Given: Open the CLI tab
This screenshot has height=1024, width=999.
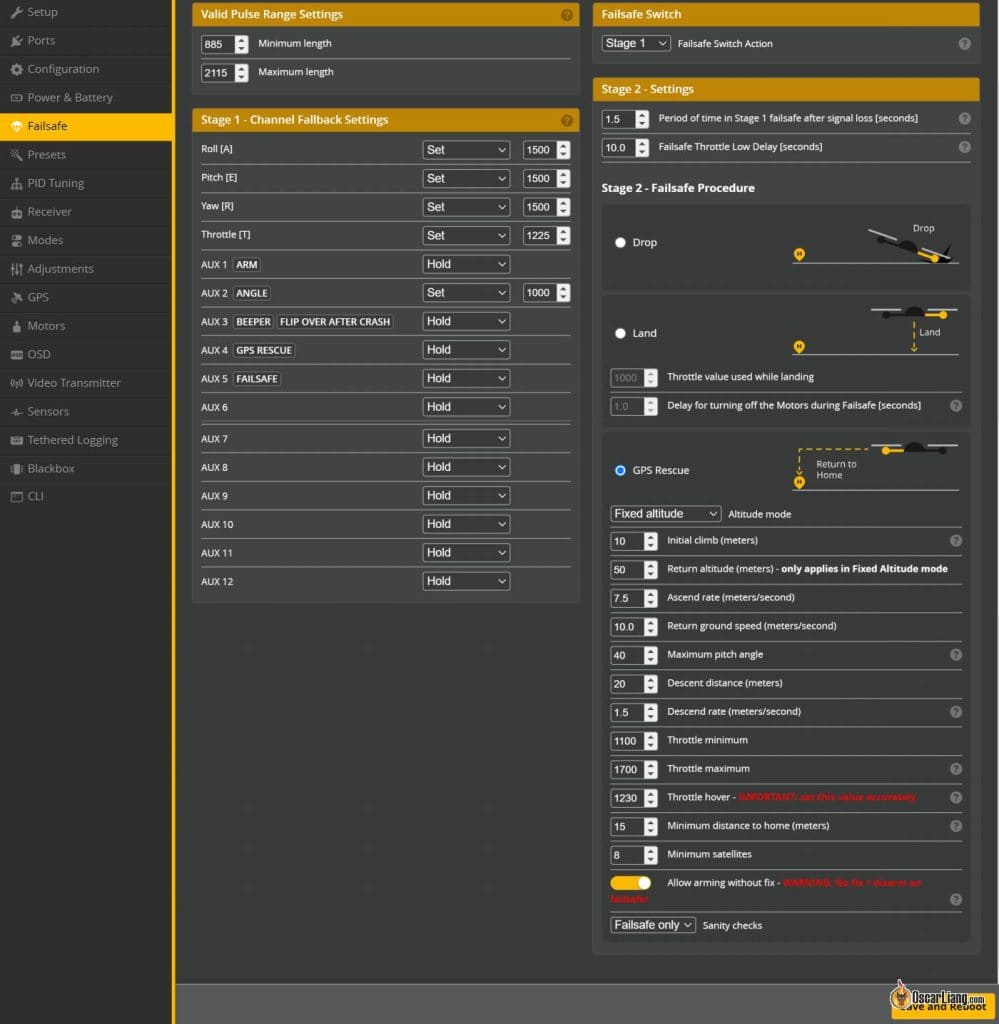Looking at the screenshot, I should (x=86, y=496).
